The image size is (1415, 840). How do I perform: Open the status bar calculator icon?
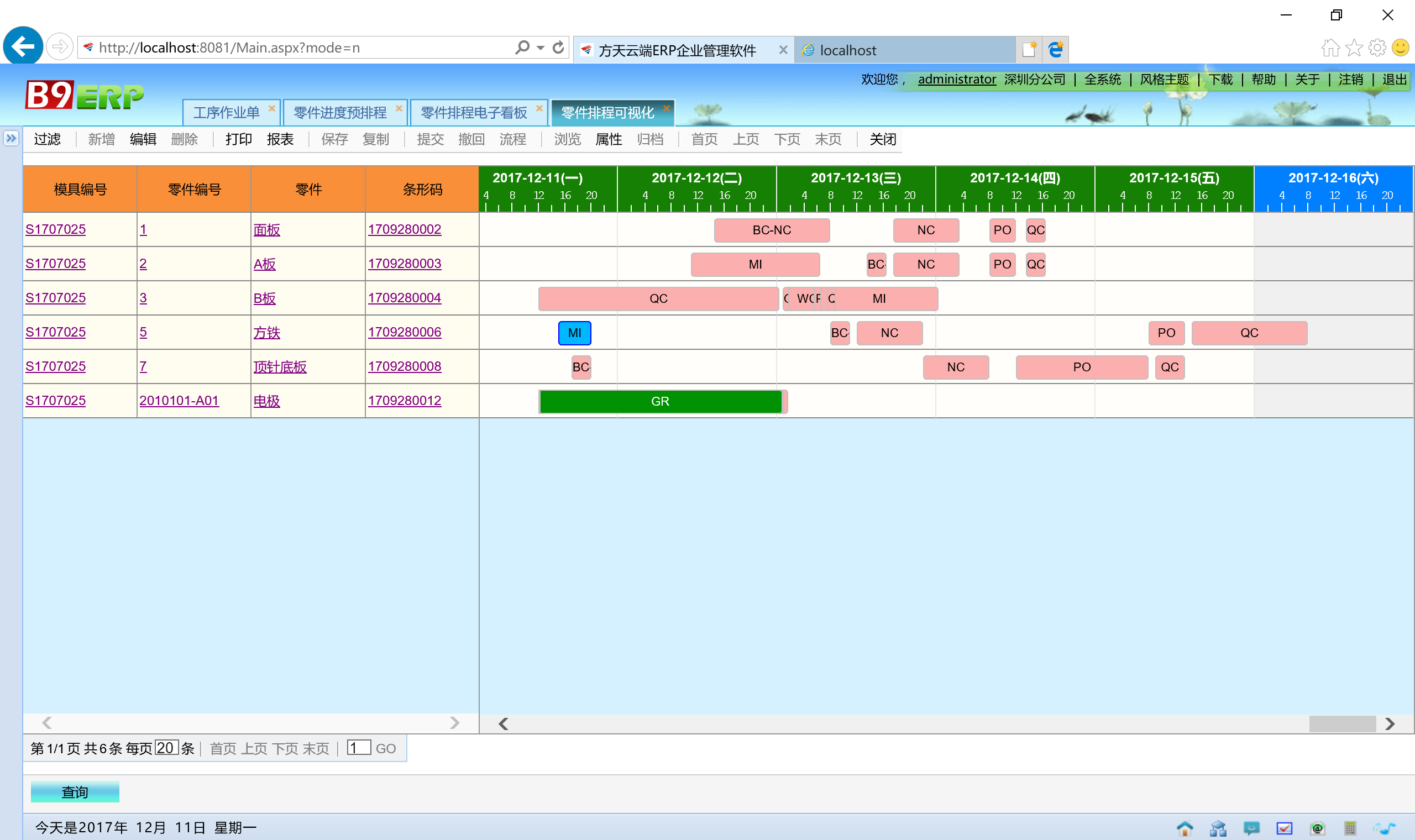pyautogui.click(x=1350, y=828)
